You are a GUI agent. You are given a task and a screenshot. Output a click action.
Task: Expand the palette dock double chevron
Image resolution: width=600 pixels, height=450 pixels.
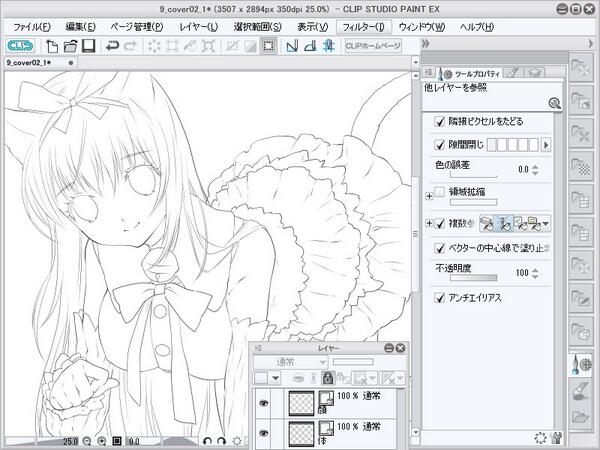pos(426,44)
